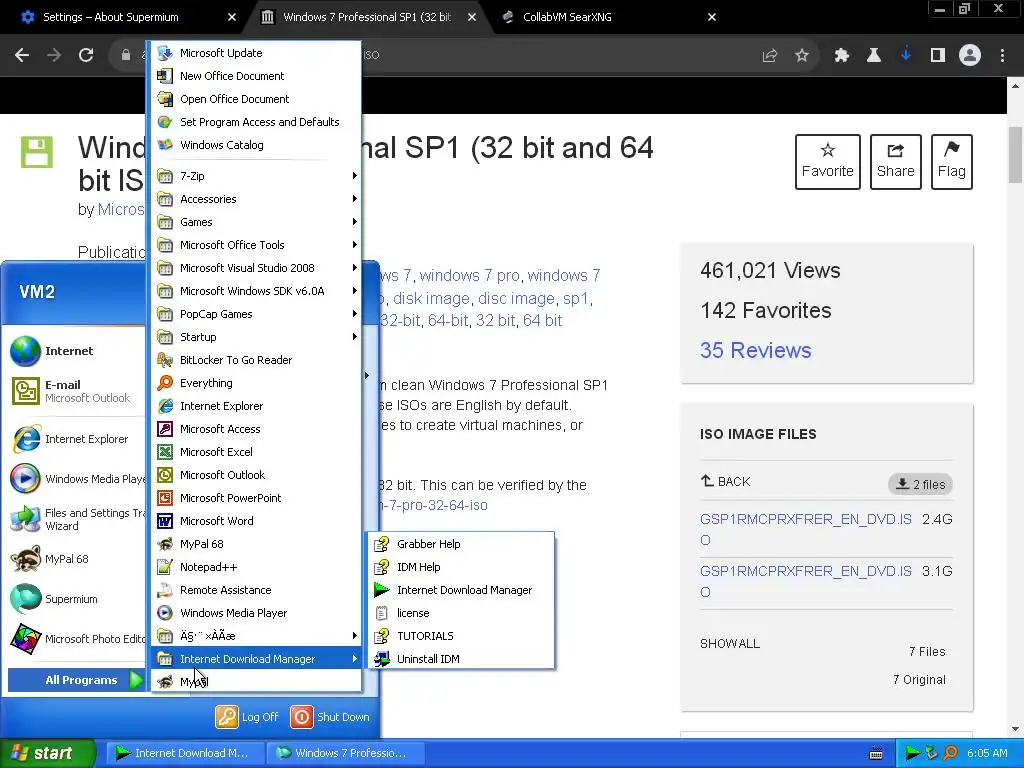
Task: Launch Microsoft Access
Action: [256, 429]
